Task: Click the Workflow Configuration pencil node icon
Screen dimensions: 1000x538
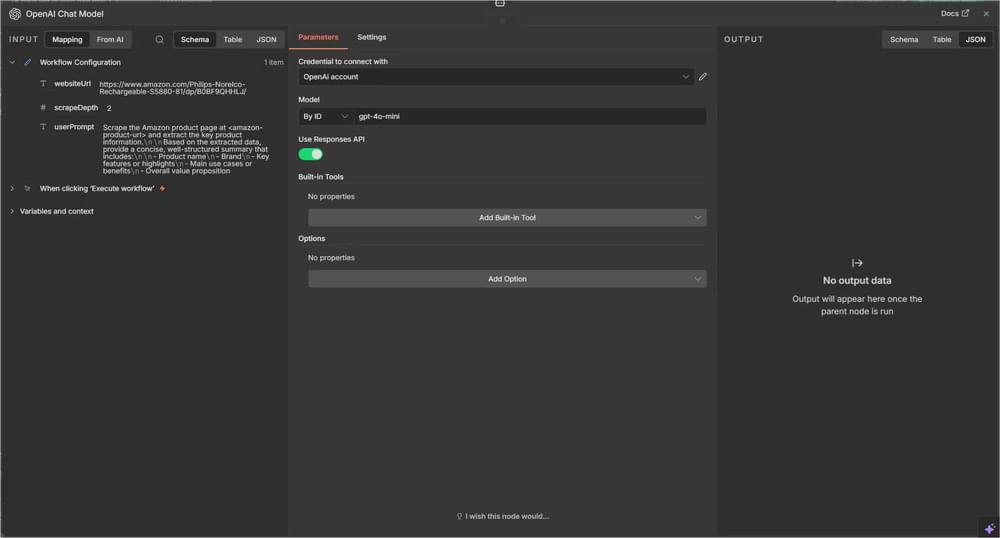Action: (28, 62)
